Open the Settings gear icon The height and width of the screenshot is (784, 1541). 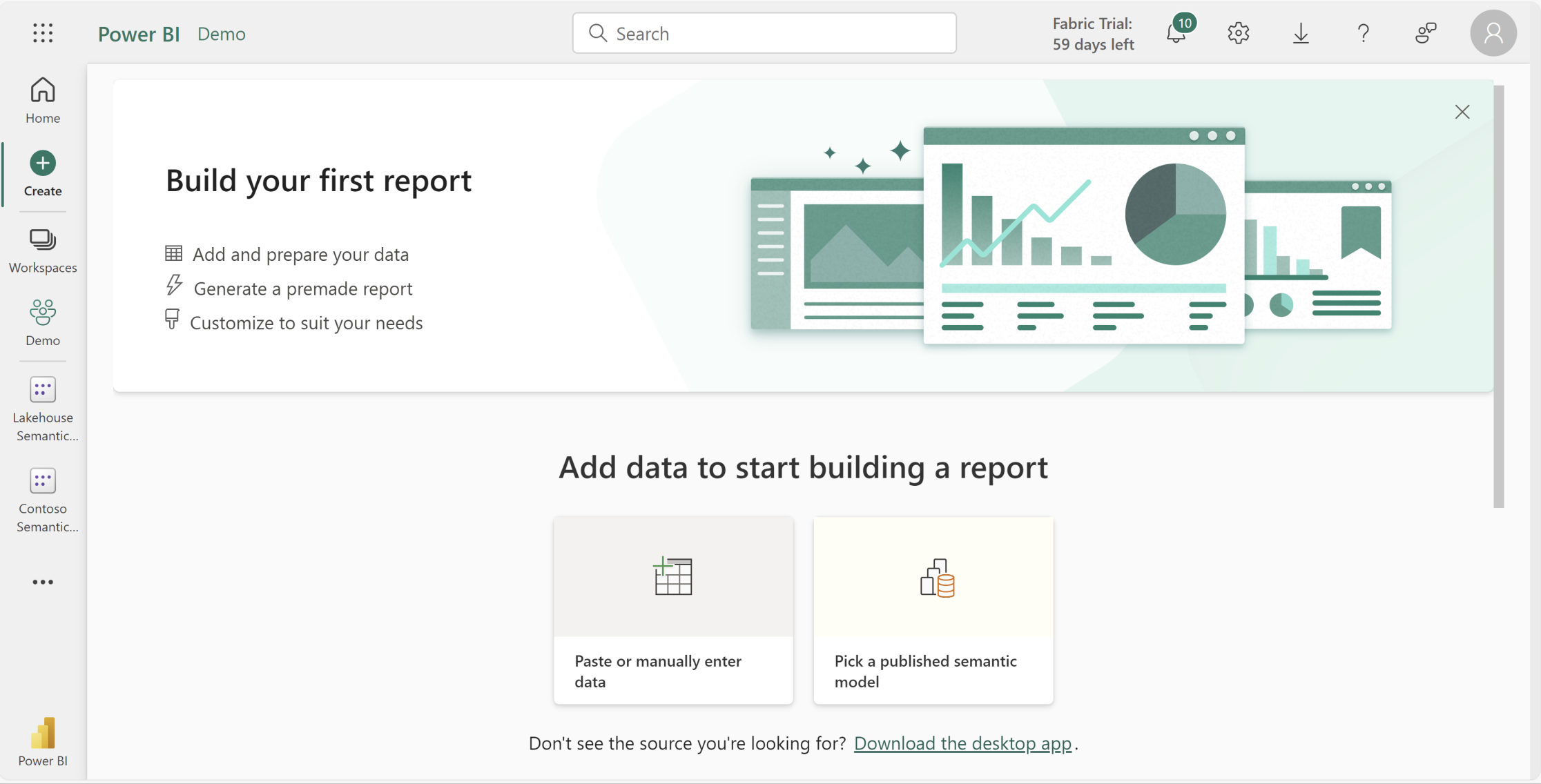pyautogui.click(x=1238, y=33)
